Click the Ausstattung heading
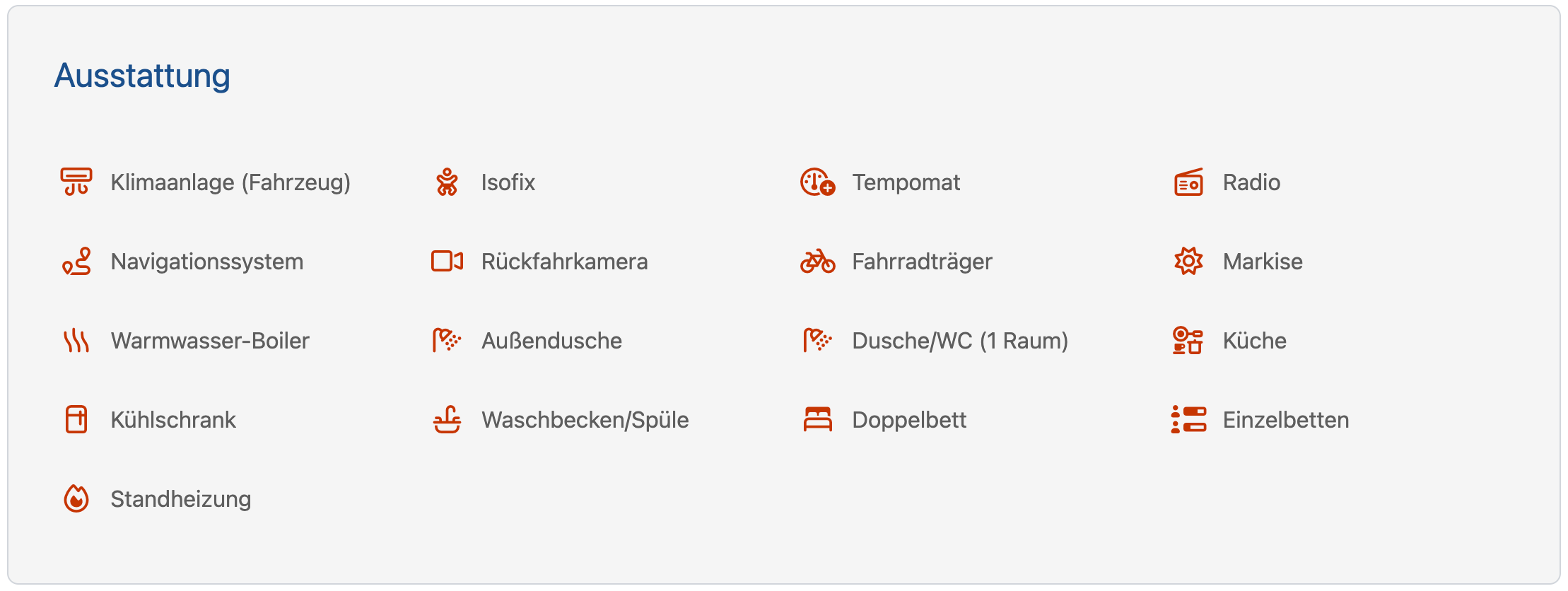 click(142, 76)
